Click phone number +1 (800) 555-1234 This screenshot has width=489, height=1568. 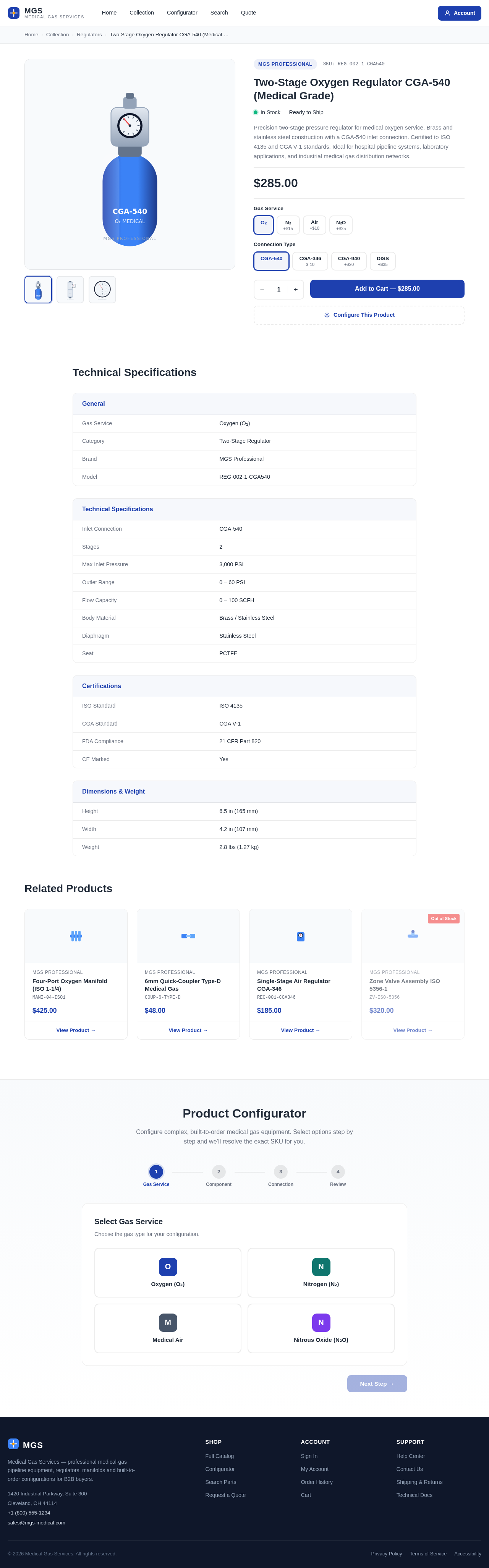[x=29, y=1513]
